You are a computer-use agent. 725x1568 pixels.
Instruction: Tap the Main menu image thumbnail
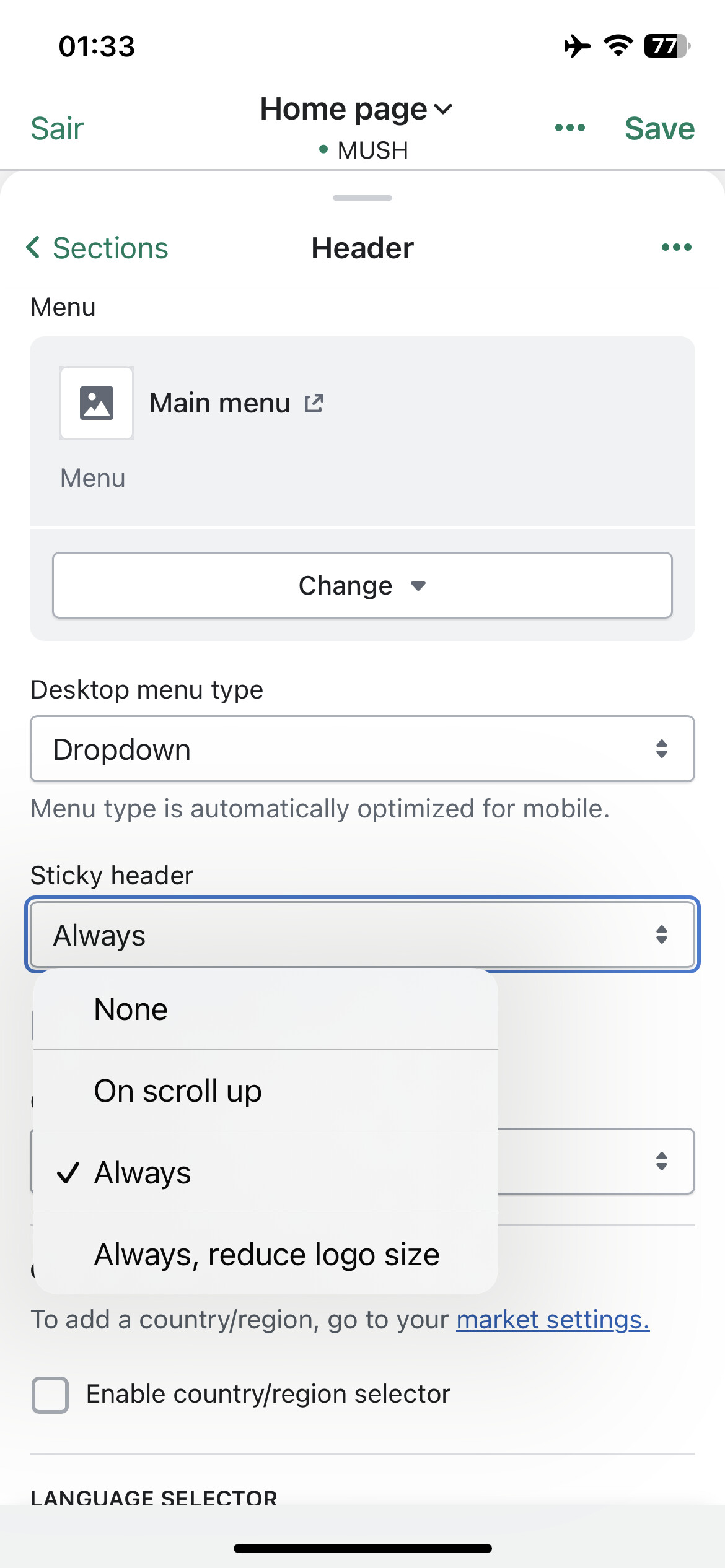pos(97,403)
